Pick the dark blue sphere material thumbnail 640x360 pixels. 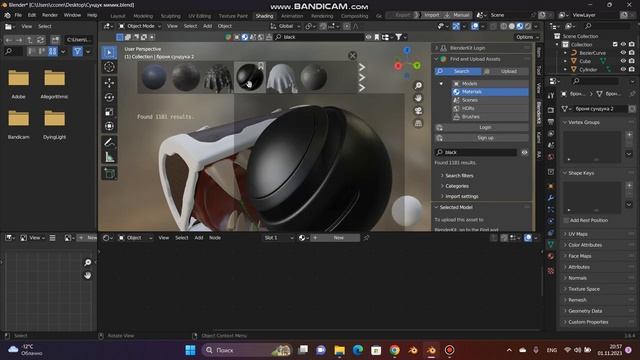point(154,77)
